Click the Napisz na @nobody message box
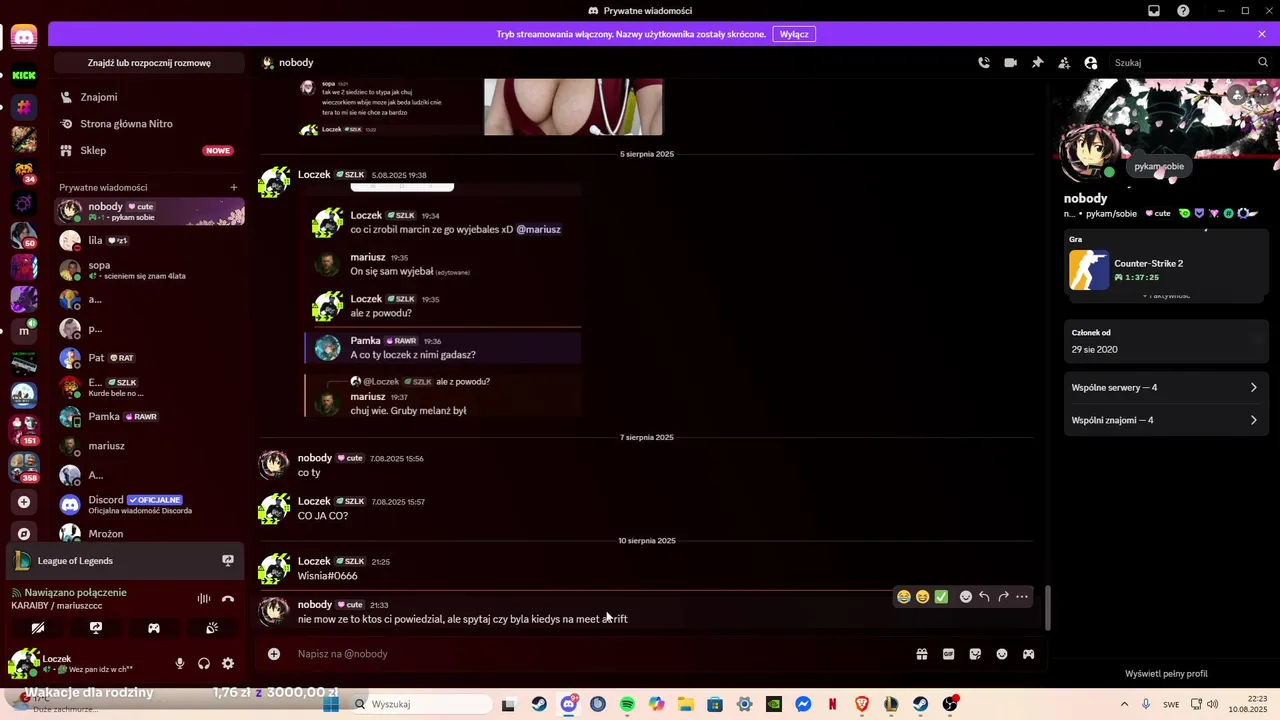 point(600,654)
